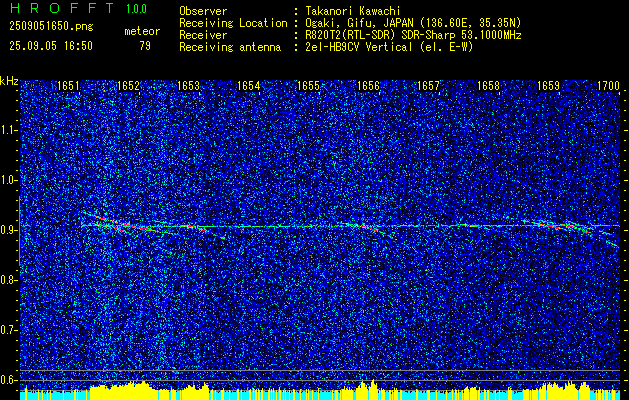The image size is (629, 400).
Task: Click the Observer label
Action: [x=203, y=11]
